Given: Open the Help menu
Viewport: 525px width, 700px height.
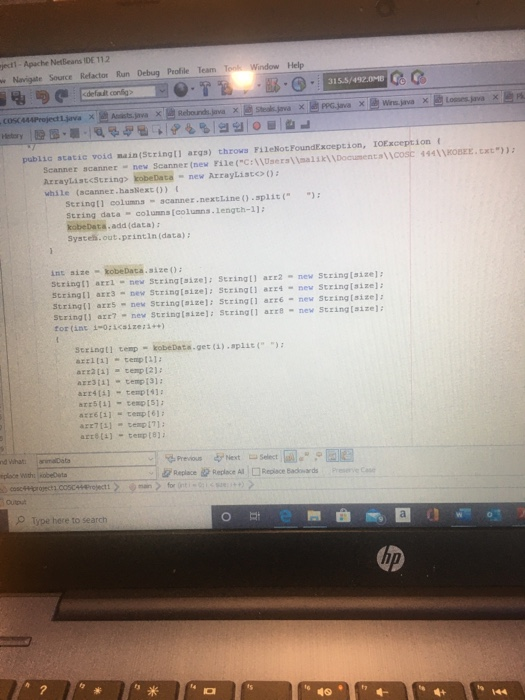Looking at the screenshot, I should click(x=295, y=65).
